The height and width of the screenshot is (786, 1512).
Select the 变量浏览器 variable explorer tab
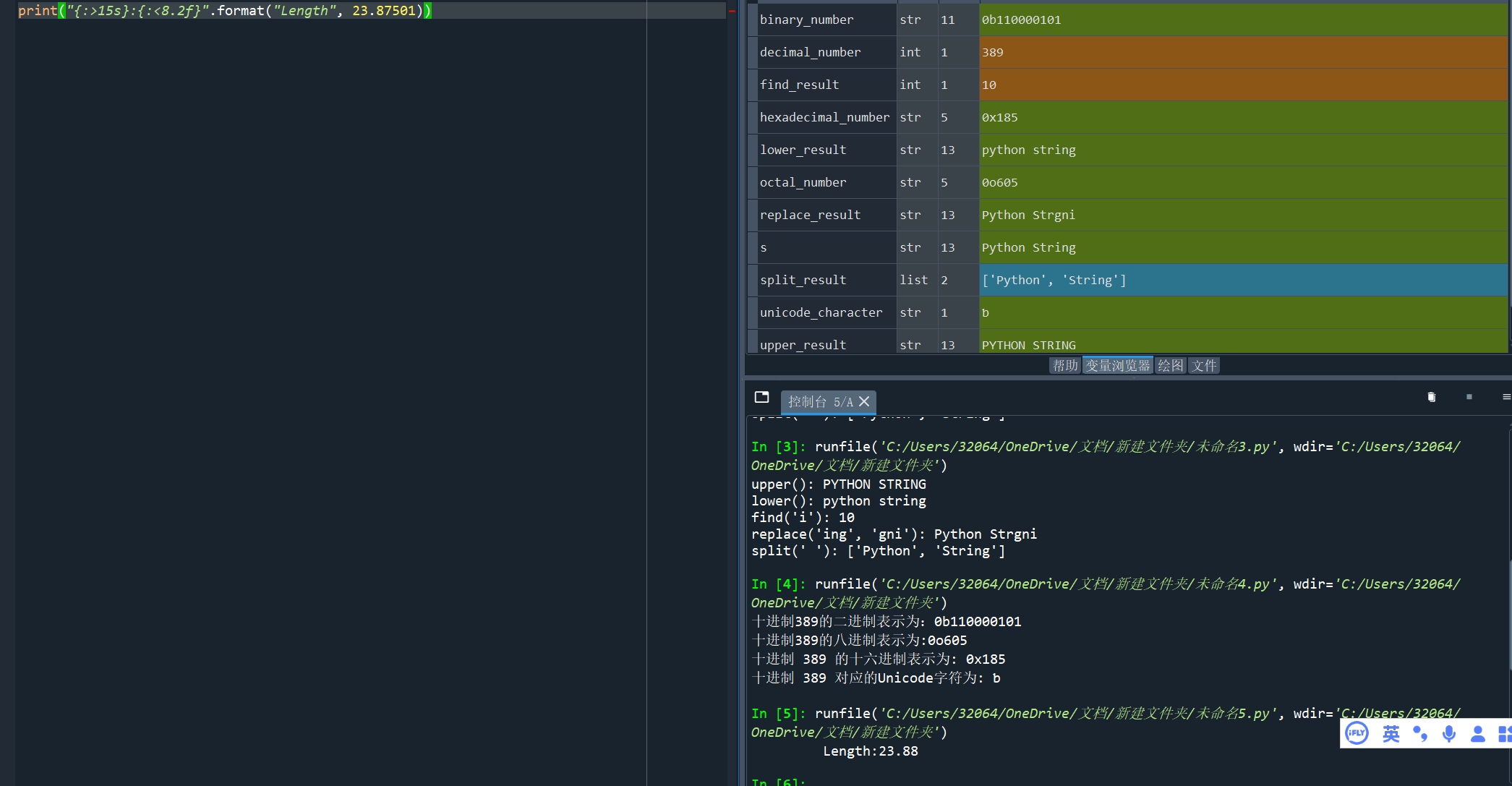click(1117, 366)
